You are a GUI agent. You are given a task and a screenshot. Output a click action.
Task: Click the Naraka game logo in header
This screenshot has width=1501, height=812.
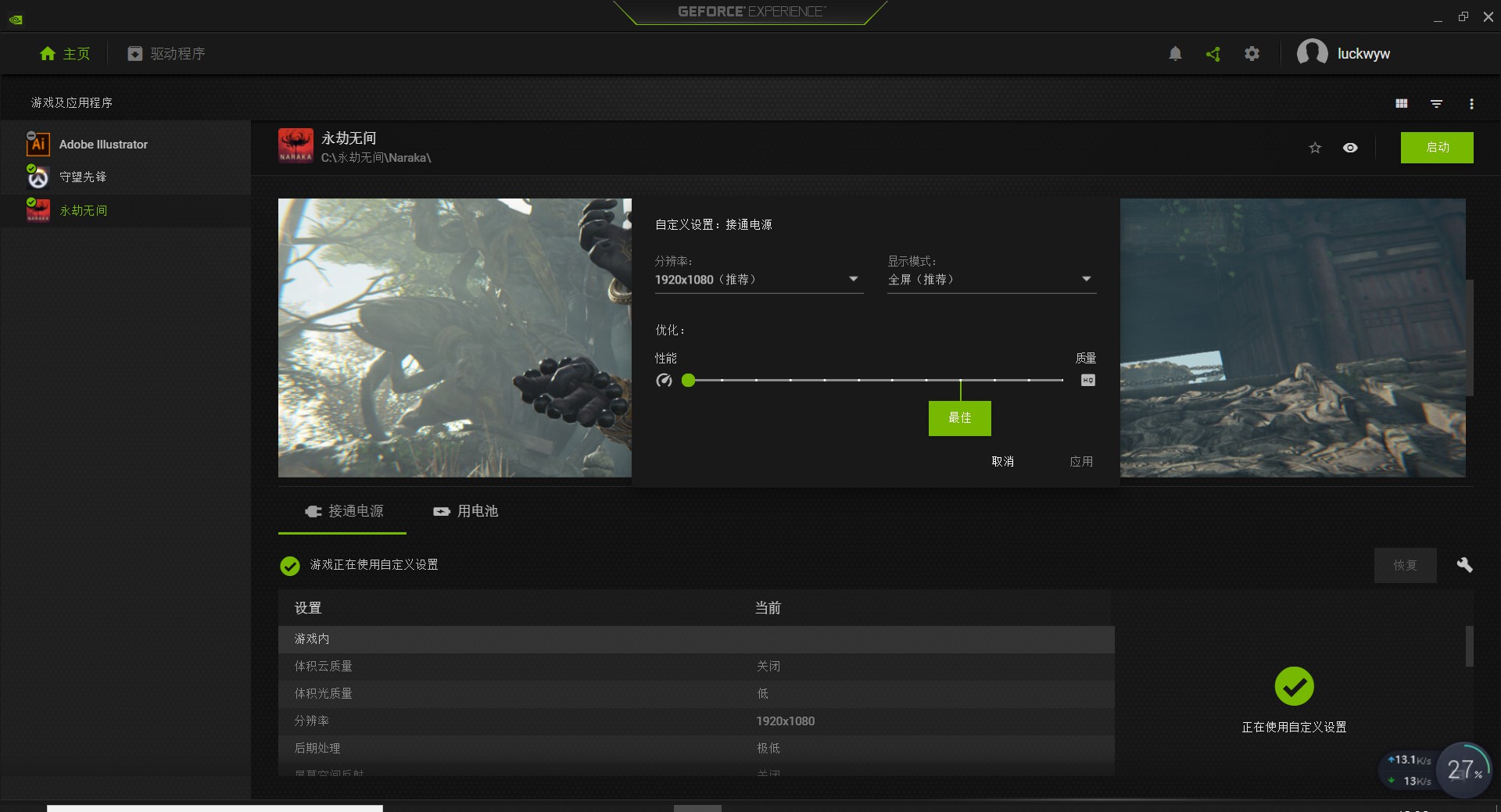pyautogui.click(x=296, y=145)
